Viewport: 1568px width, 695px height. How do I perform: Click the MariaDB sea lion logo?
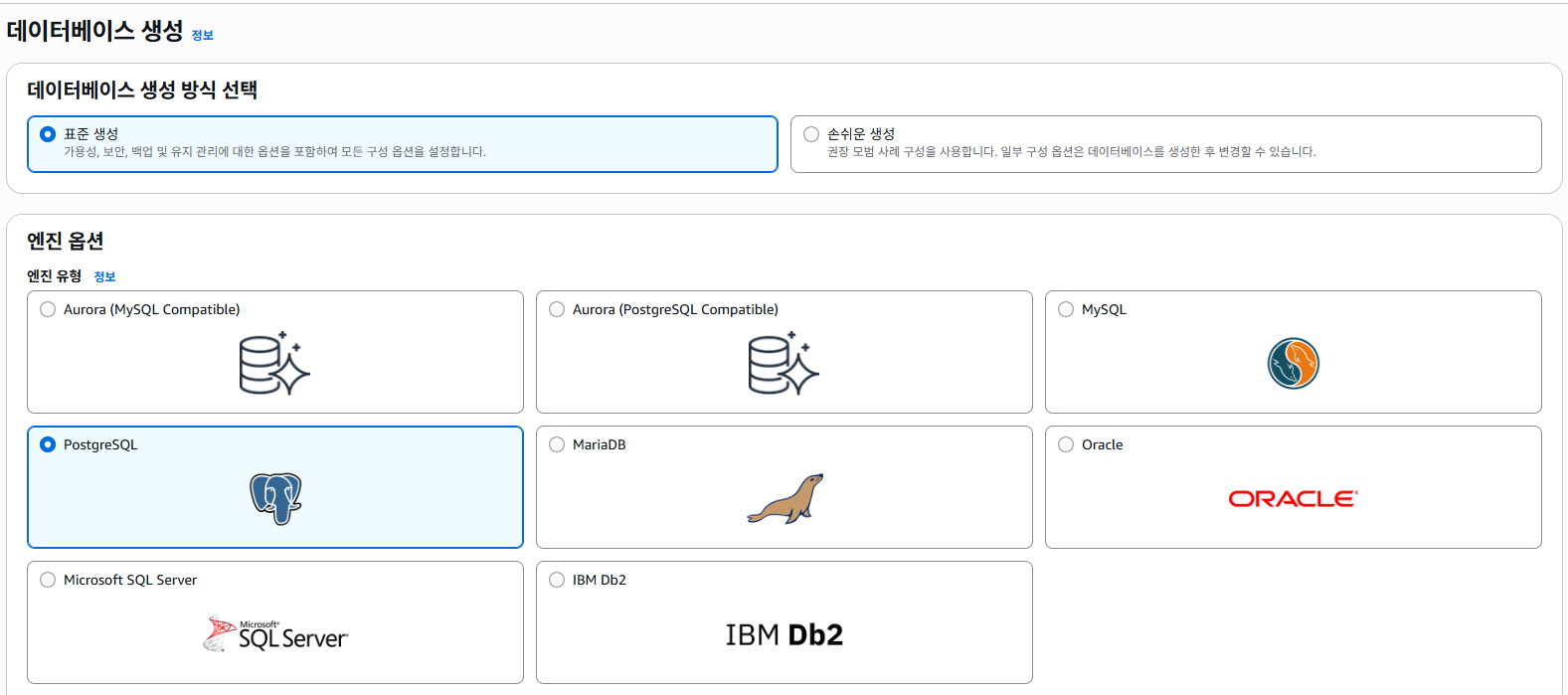[784, 498]
